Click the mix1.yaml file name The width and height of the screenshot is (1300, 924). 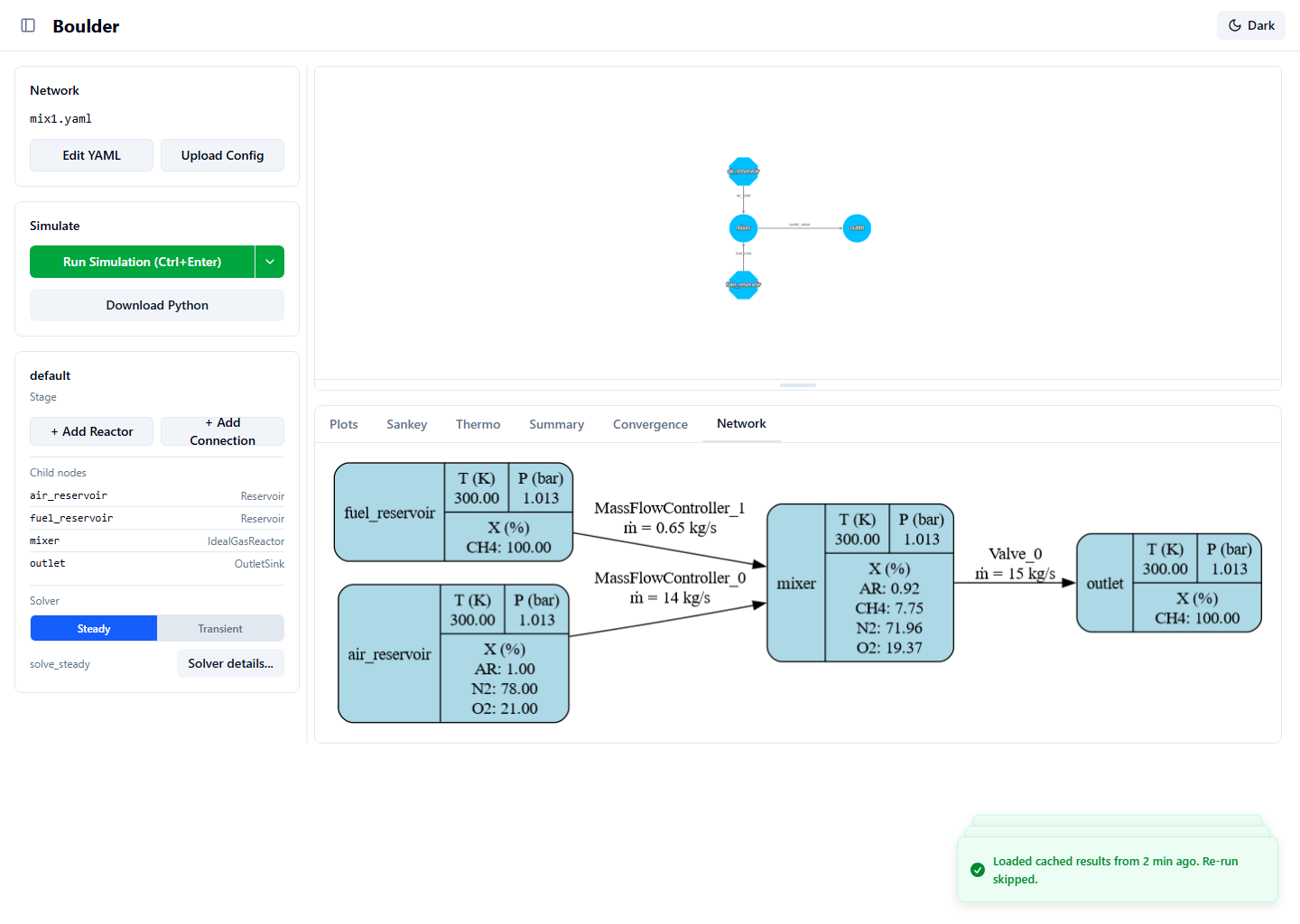point(60,119)
